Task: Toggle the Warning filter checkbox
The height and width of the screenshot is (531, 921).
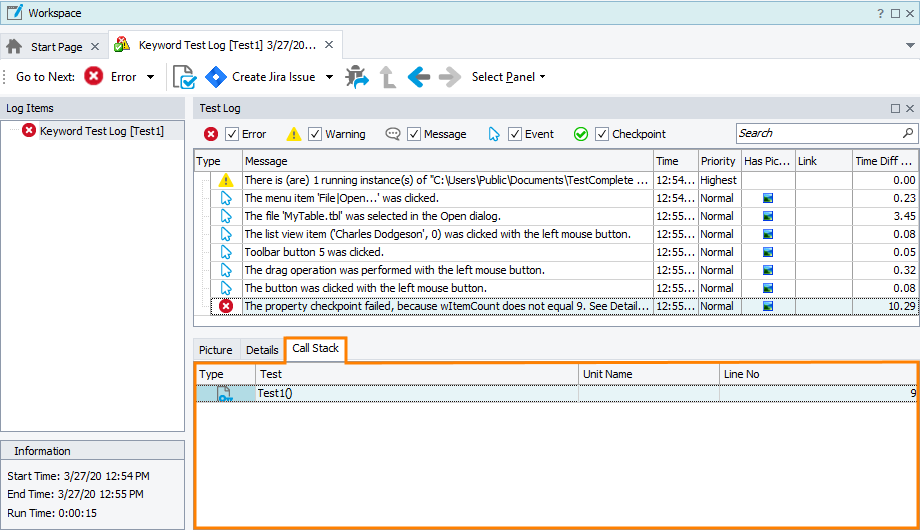Action: [315, 134]
